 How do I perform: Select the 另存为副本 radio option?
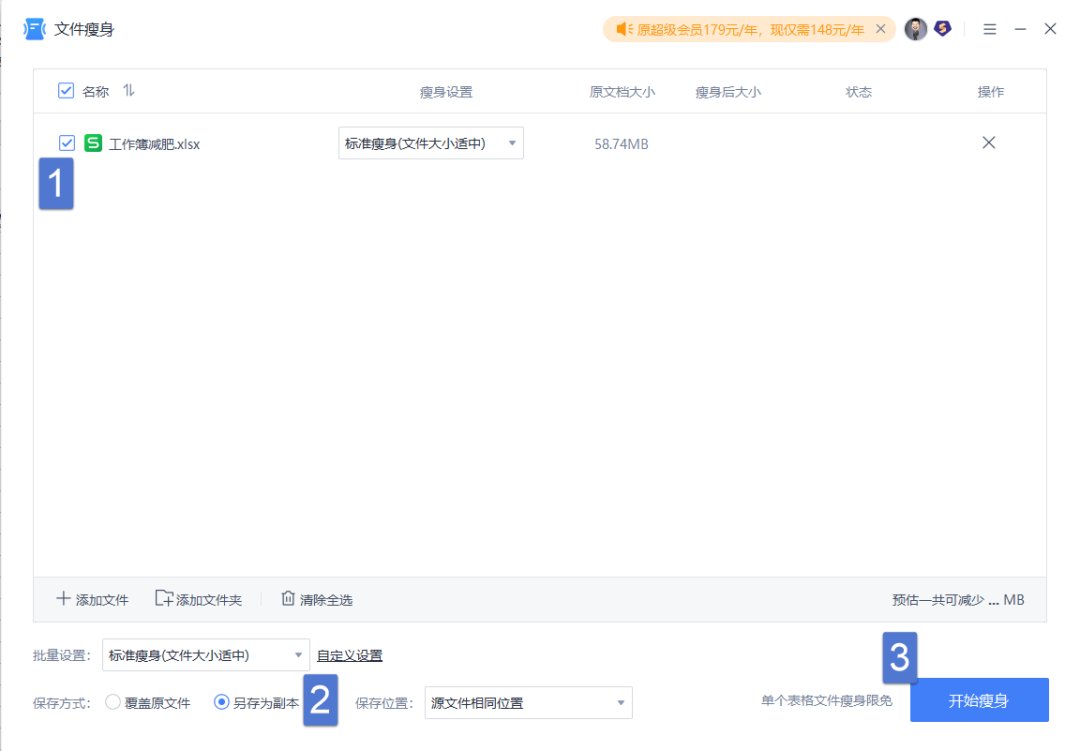[x=221, y=702]
